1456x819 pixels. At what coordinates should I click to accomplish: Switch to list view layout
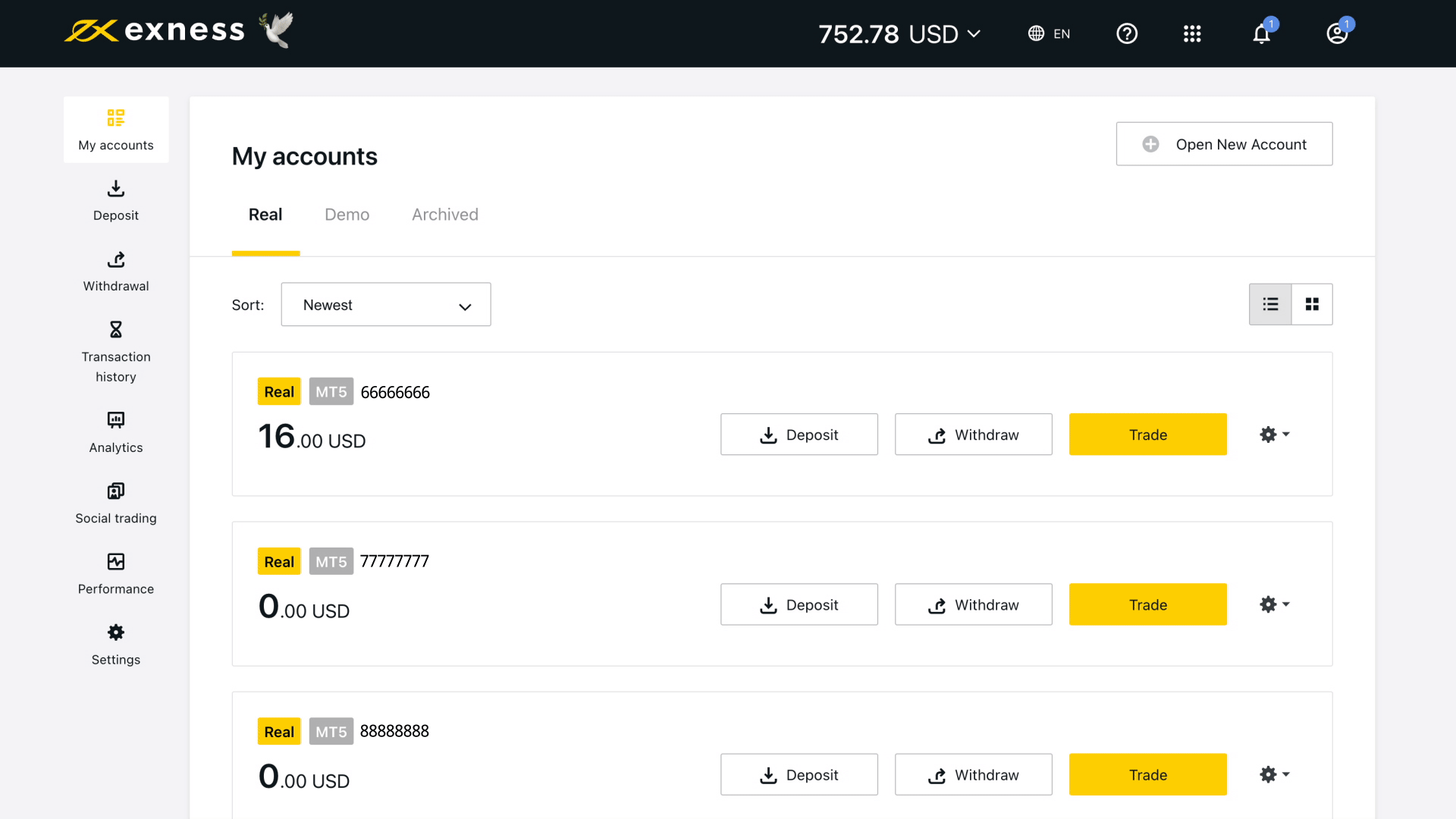1270,304
